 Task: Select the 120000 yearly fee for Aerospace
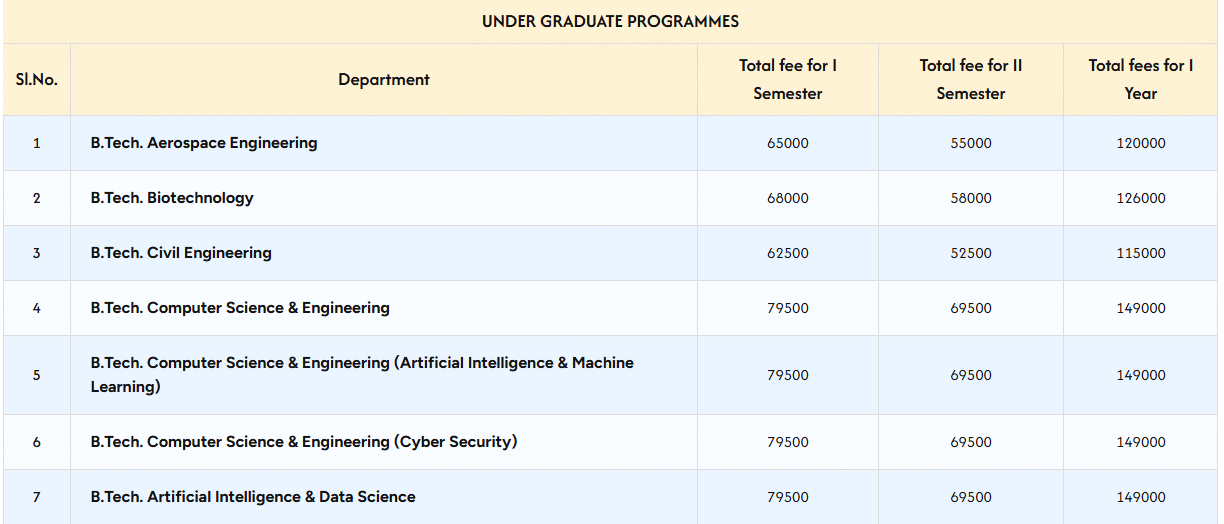(x=1141, y=143)
